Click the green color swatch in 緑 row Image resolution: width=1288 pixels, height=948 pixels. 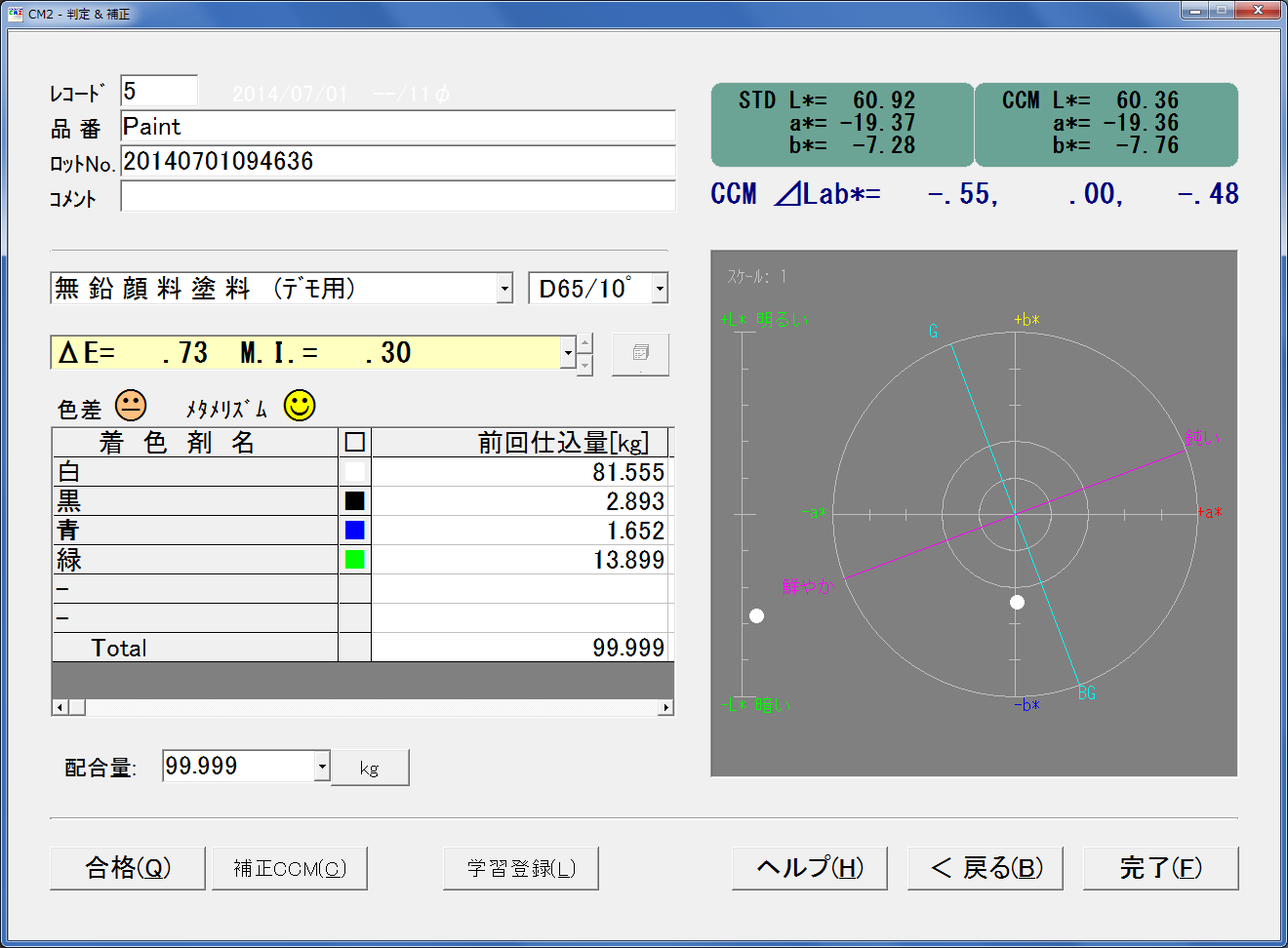point(355,560)
